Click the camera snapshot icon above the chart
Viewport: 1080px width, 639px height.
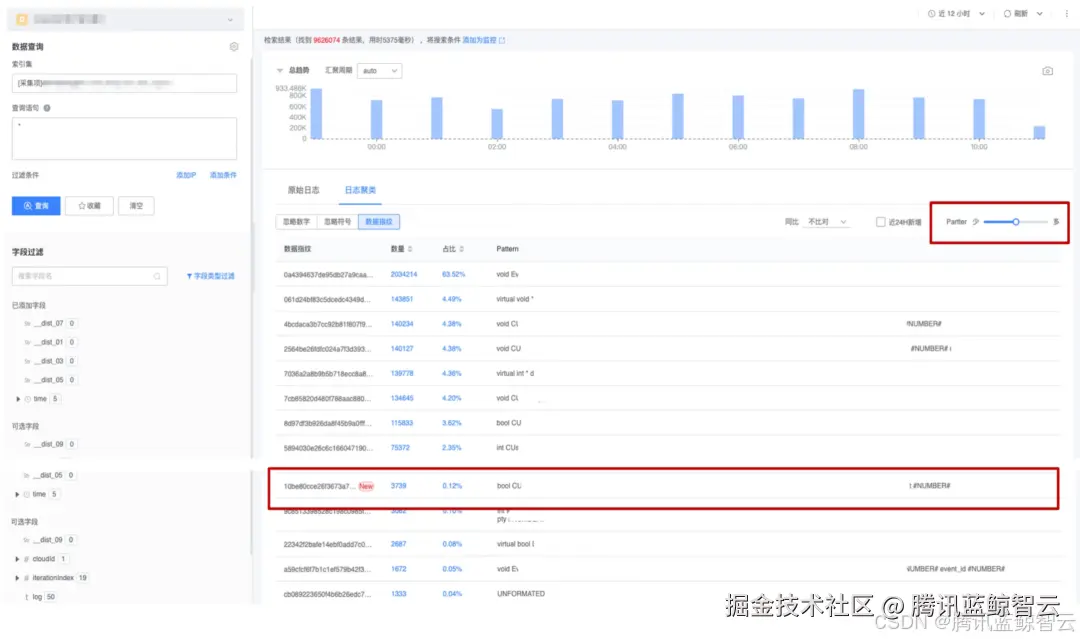pyautogui.click(x=1047, y=71)
